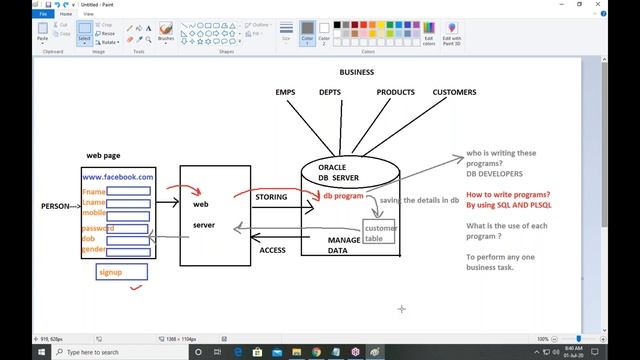Image resolution: width=640 pixels, height=360 pixels.
Task: Select the Color picker eyedropper tool
Action: click(x=139, y=39)
